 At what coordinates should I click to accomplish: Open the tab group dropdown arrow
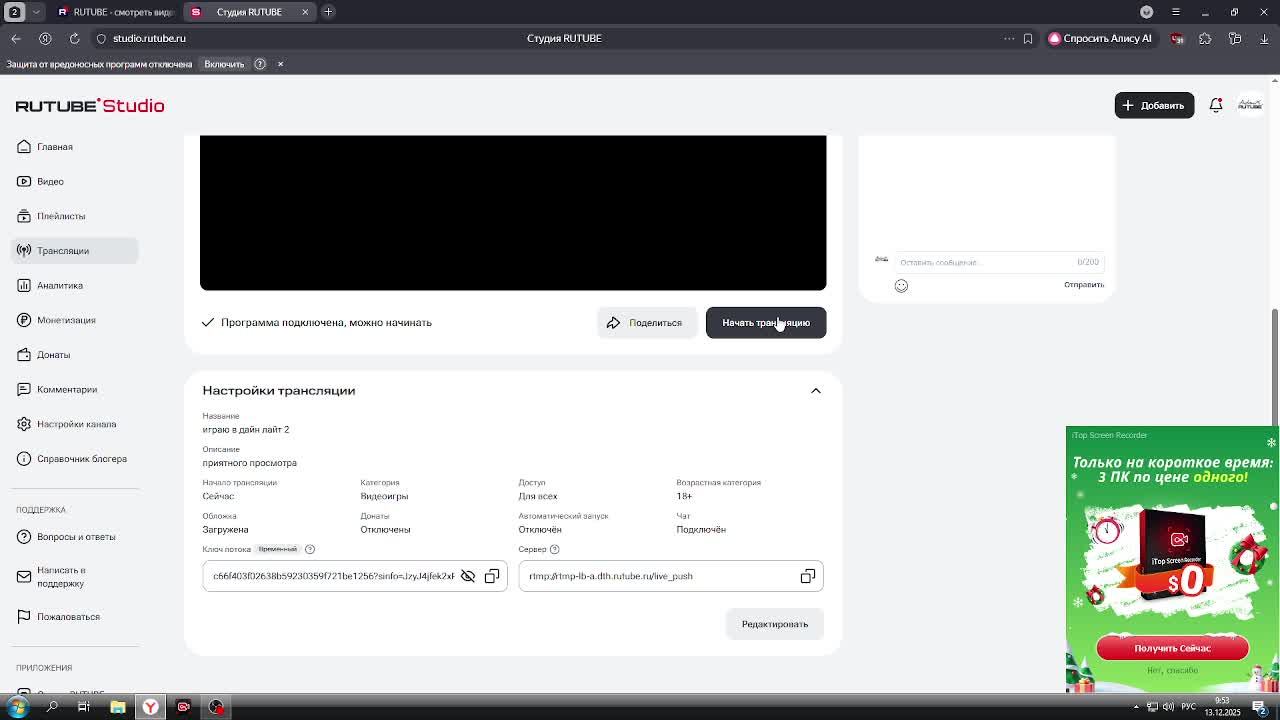click(36, 12)
